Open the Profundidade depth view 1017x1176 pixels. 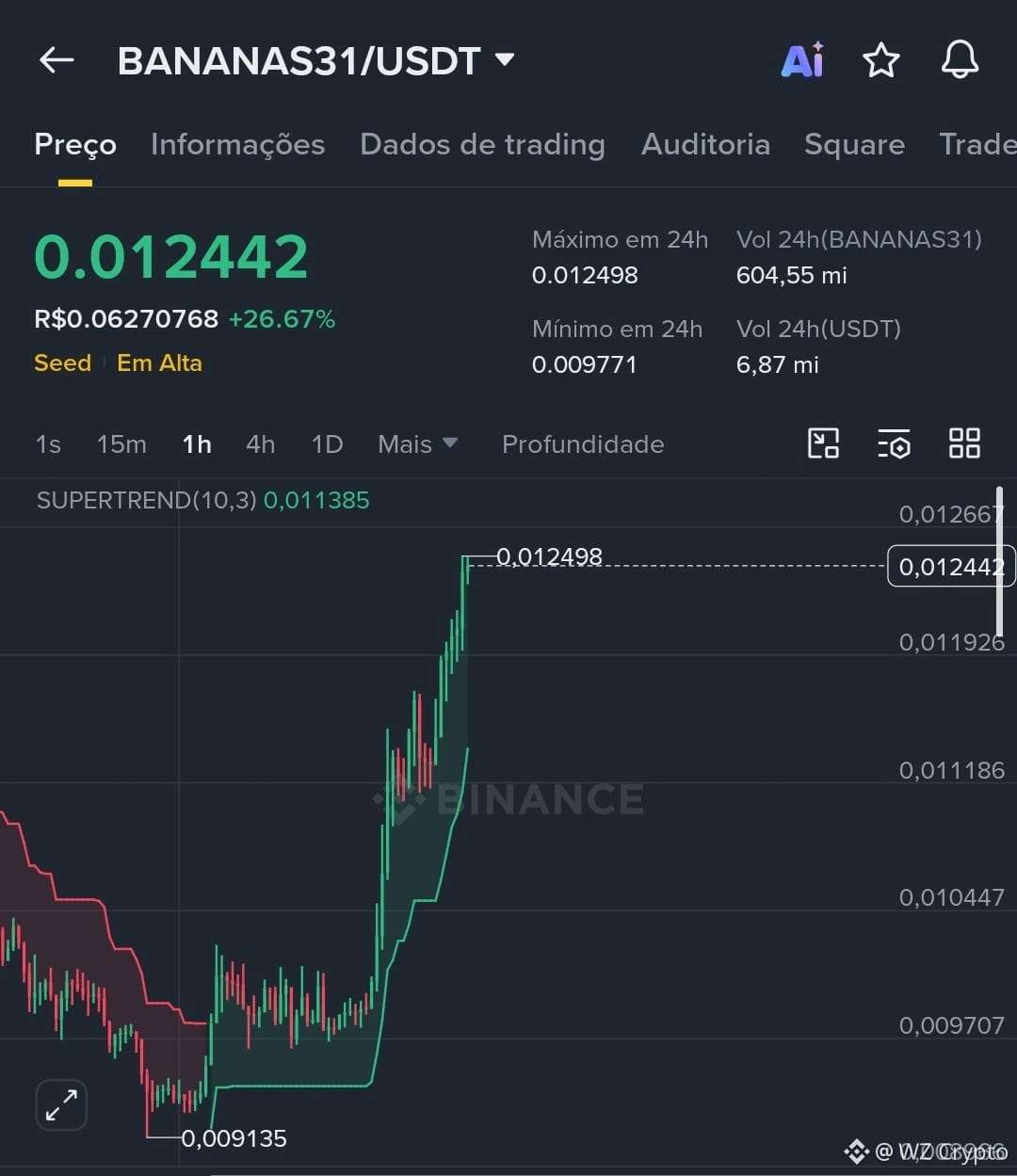click(583, 443)
